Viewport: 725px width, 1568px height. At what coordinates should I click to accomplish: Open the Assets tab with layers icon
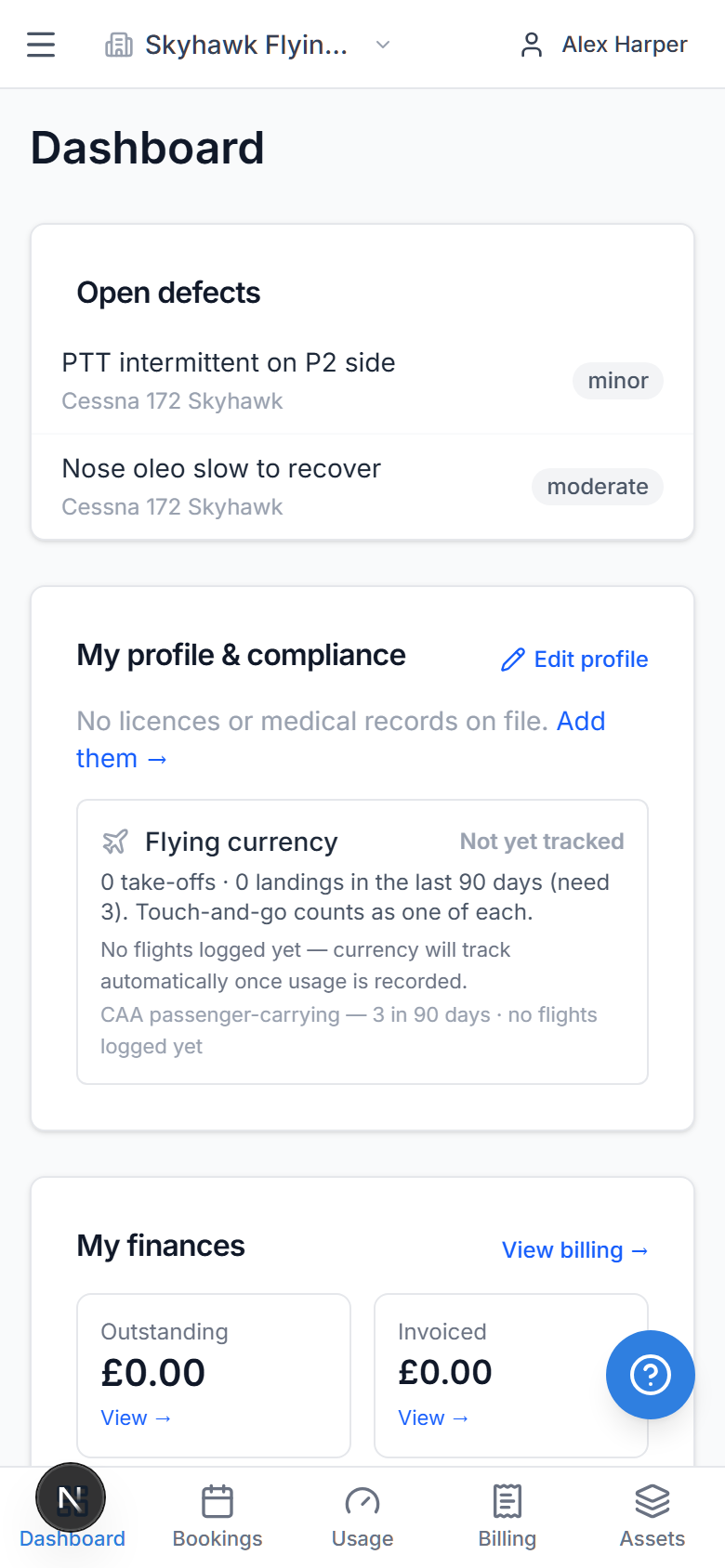point(652,1518)
